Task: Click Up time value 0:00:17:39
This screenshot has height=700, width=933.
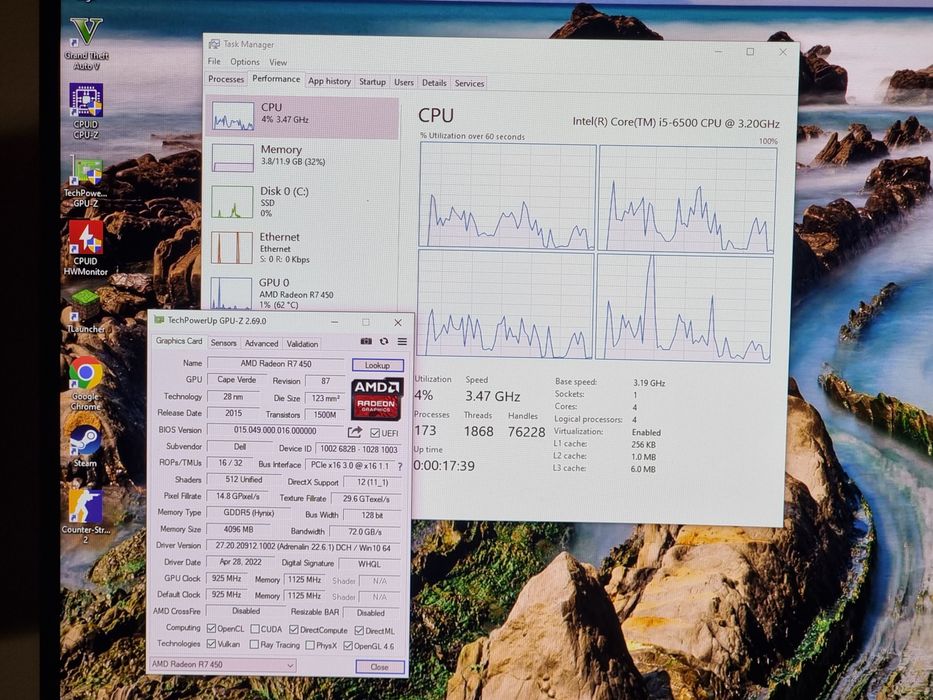Action: (x=444, y=465)
